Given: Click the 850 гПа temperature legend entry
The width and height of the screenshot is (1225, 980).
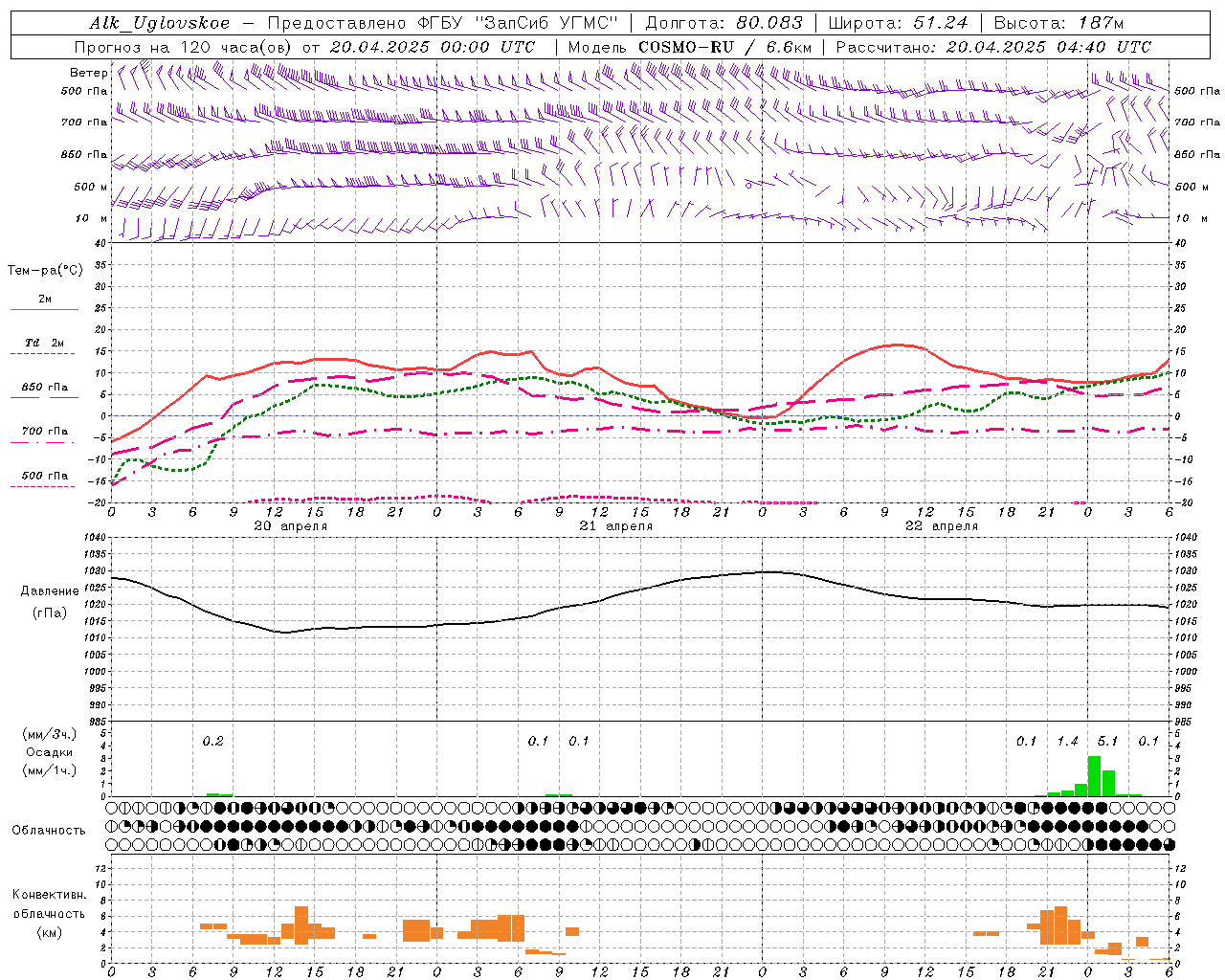Looking at the screenshot, I should click(45, 388).
